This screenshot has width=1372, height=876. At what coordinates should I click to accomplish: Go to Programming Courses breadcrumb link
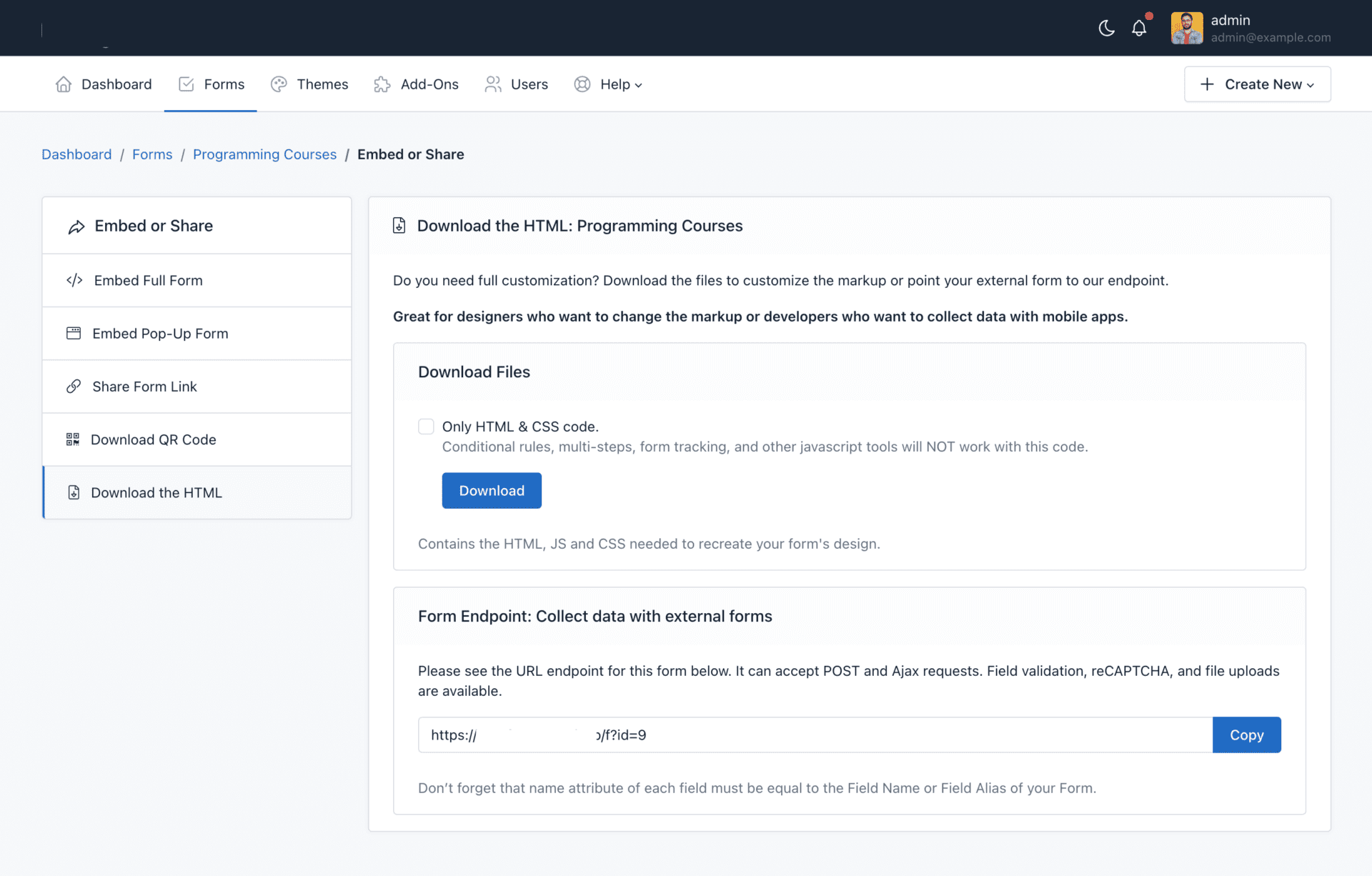click(x=264, y=154)
